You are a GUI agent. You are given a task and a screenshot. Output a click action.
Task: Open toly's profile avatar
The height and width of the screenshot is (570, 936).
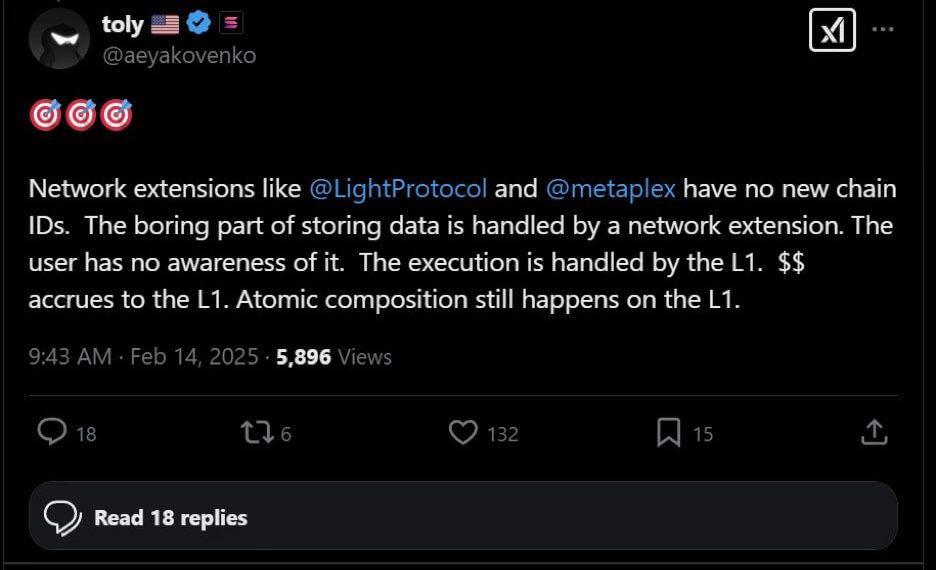coord(60,38)
